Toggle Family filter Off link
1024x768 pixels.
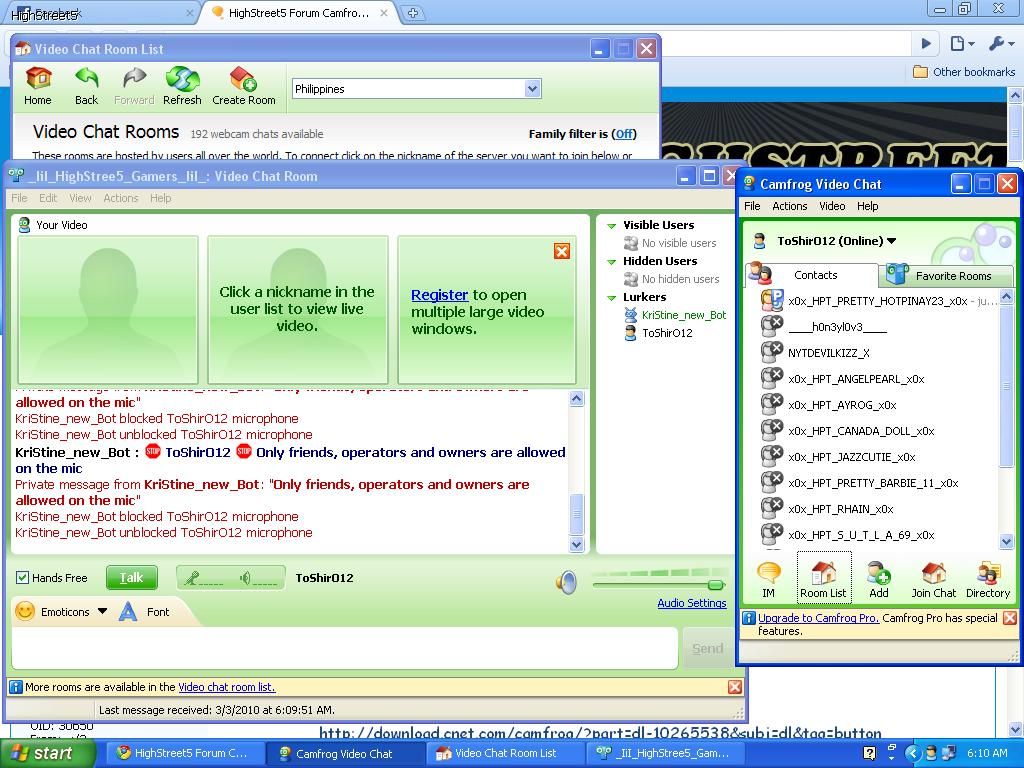(624, 134)
